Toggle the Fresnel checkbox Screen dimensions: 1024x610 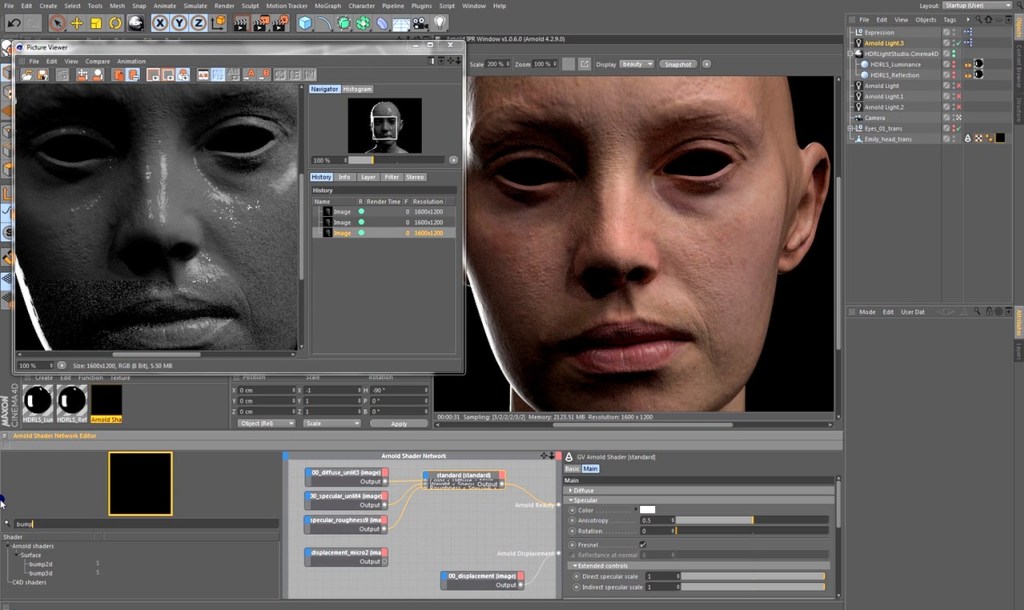(x=643, y=545)
